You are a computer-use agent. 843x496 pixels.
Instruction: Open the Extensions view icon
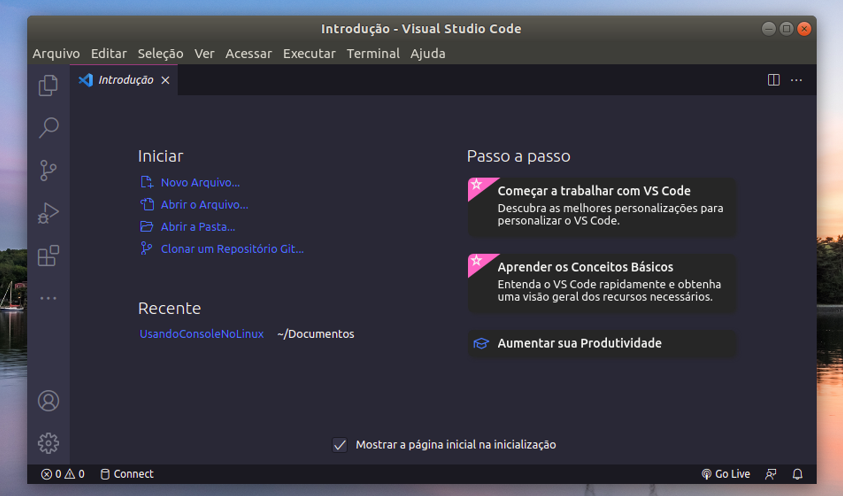pos(48,255)
